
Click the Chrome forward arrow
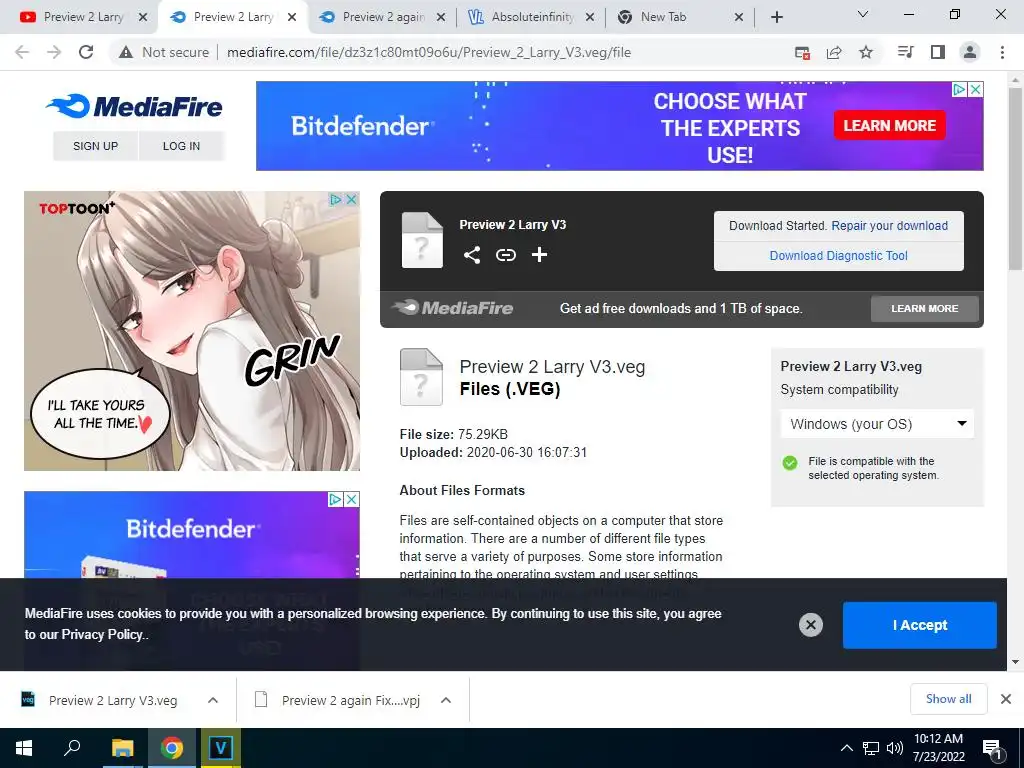click(54, 52)
